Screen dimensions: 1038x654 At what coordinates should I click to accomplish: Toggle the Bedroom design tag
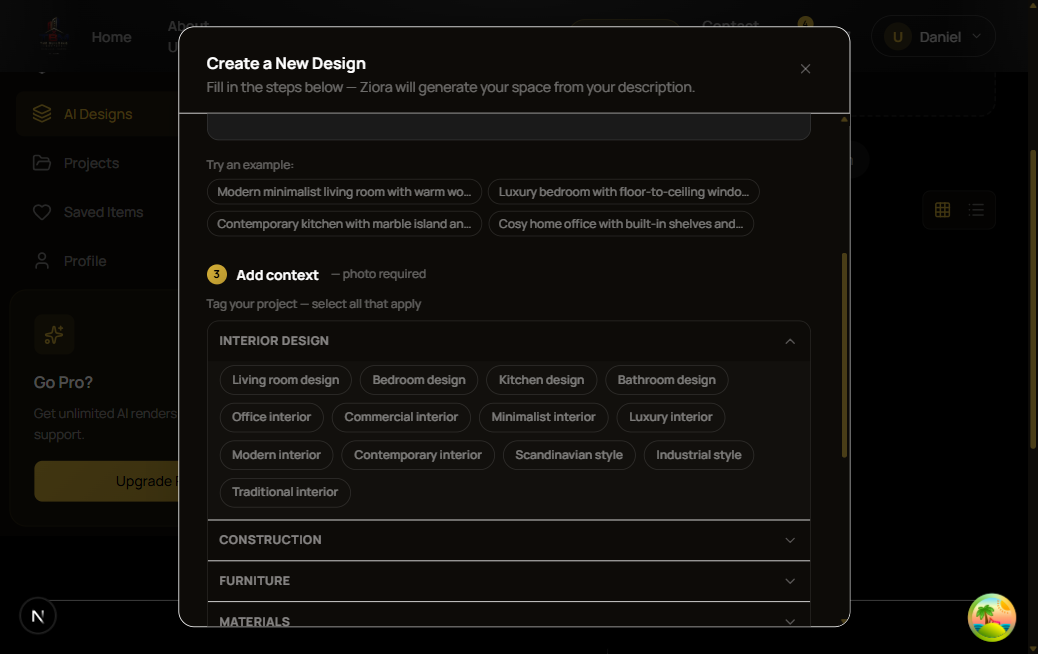419,380
